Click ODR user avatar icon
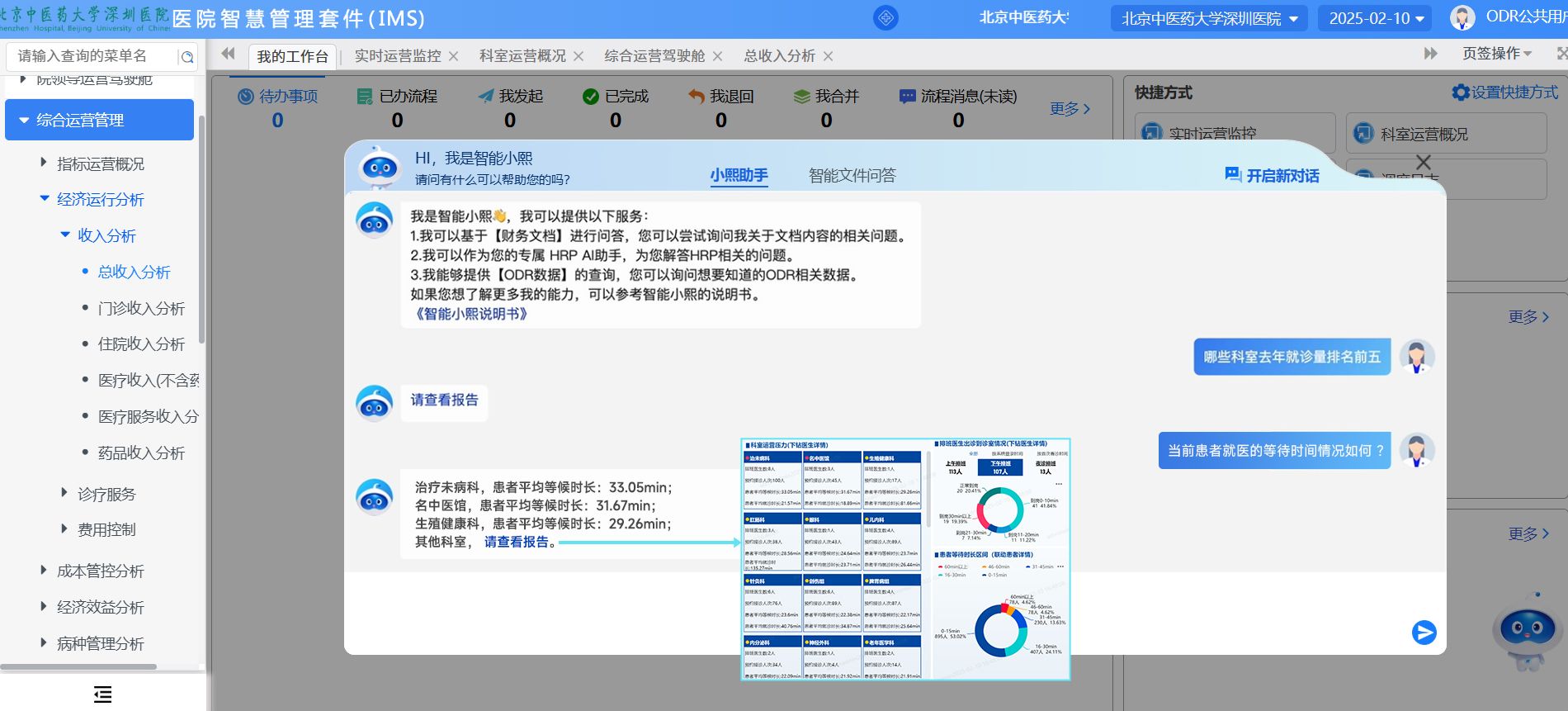The height and width of the screenshot is (711, 1568). pos(1462,17)
